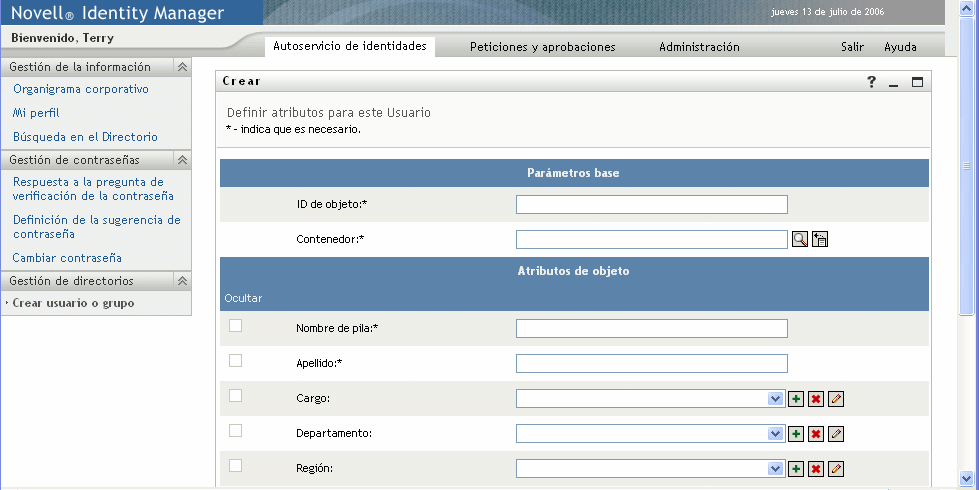Image resolution: width=979 pixels, height=490 pixels.
Task: Toggle the hide checkbox for Nombre de pila
Action: pyautogui.click(x=236, y=325)
